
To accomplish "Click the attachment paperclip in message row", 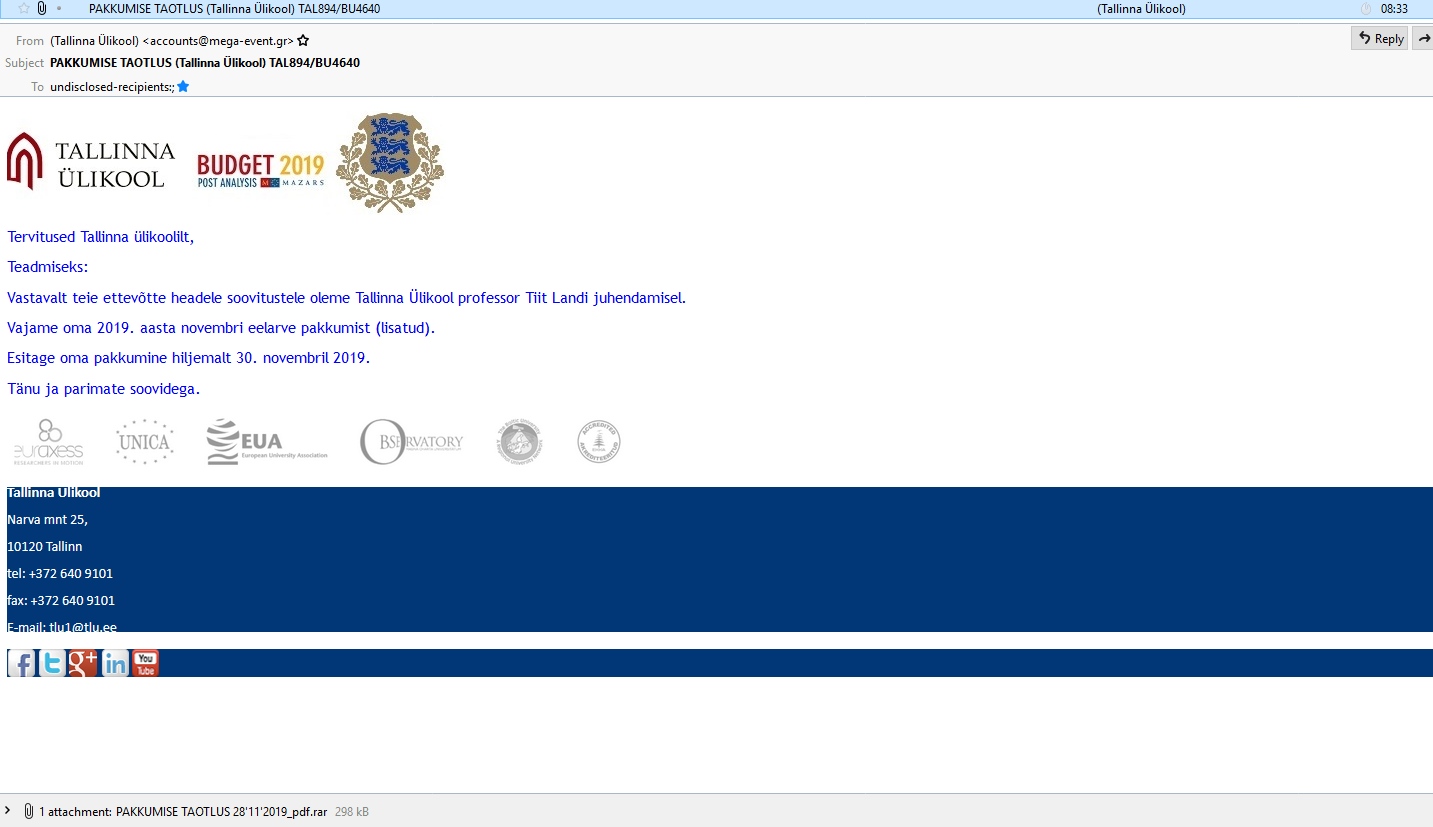I will click(x=41, y=9).
